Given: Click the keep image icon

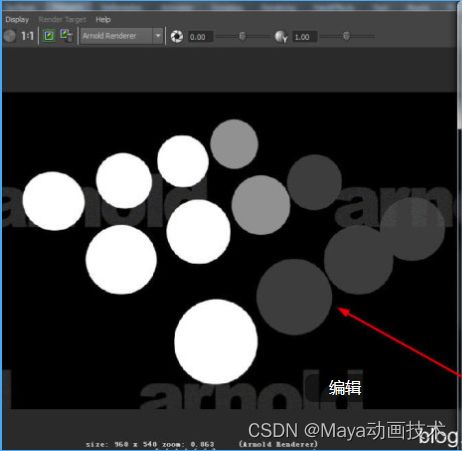Looking at the screenshot, I should click(49, 36).
